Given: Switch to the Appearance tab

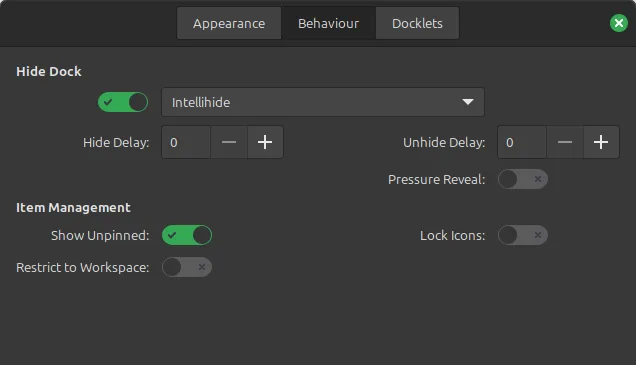Looking at the screenshot, I should tap(229, 23).
